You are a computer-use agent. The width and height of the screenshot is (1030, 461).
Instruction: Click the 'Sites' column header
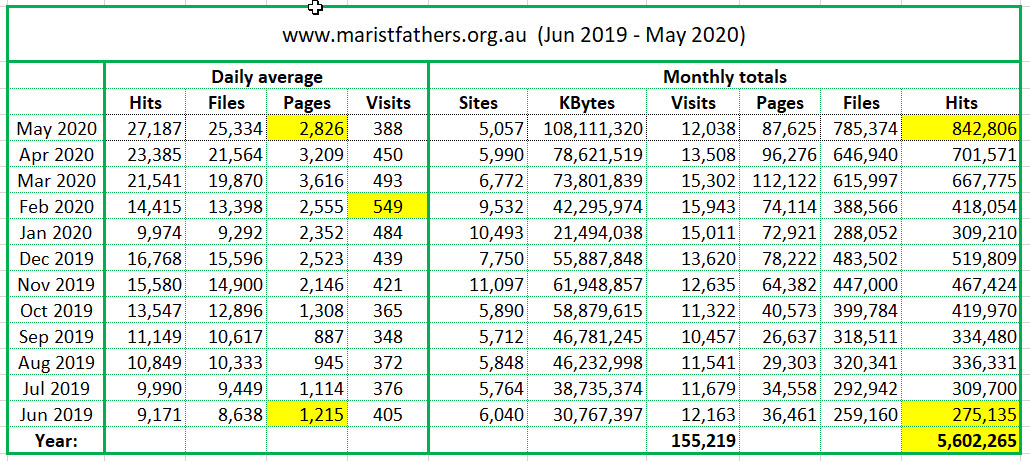click(x=478, y=103)
